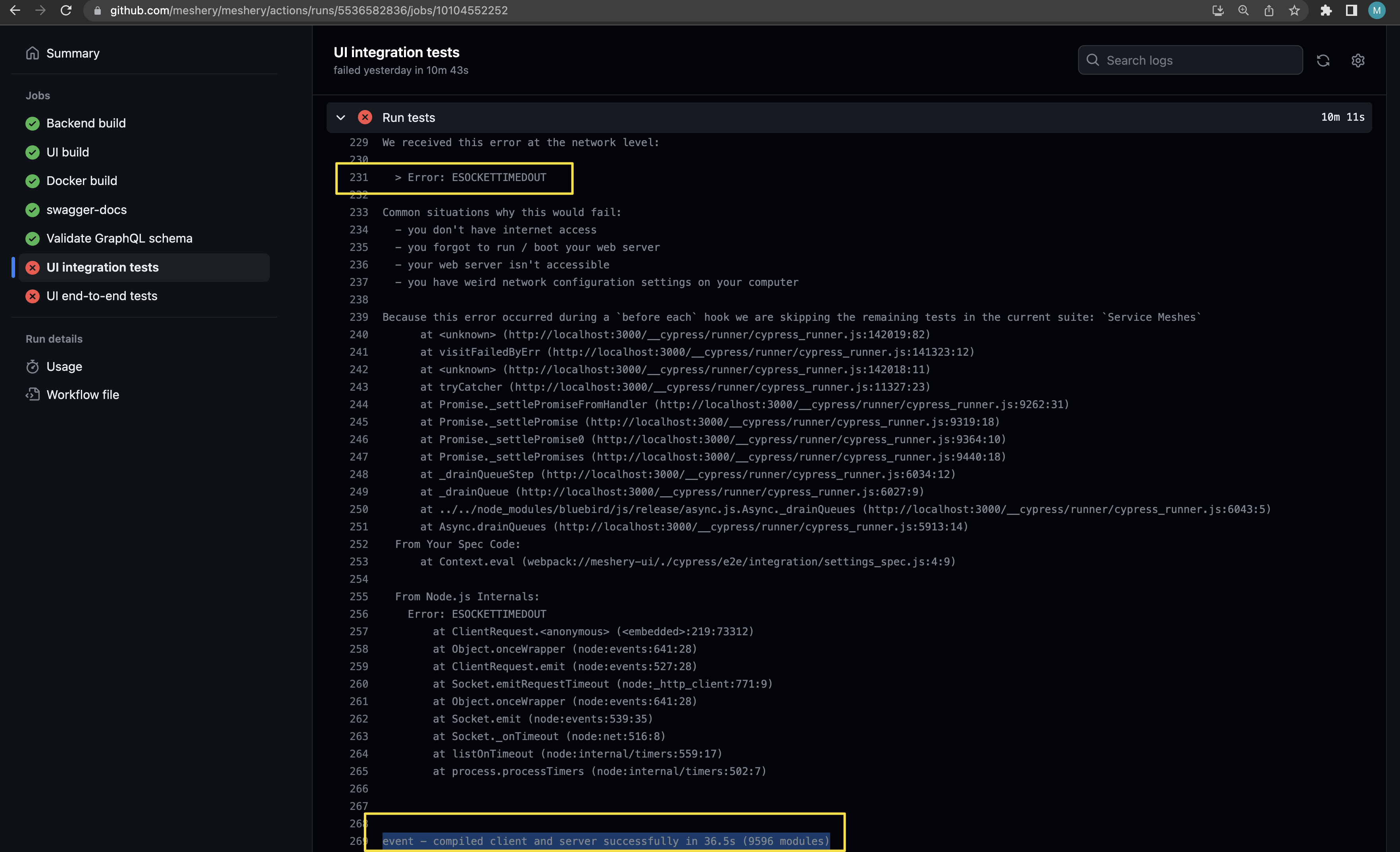
Task: Click the refresh logs icon
Action: click(1324, 60)
